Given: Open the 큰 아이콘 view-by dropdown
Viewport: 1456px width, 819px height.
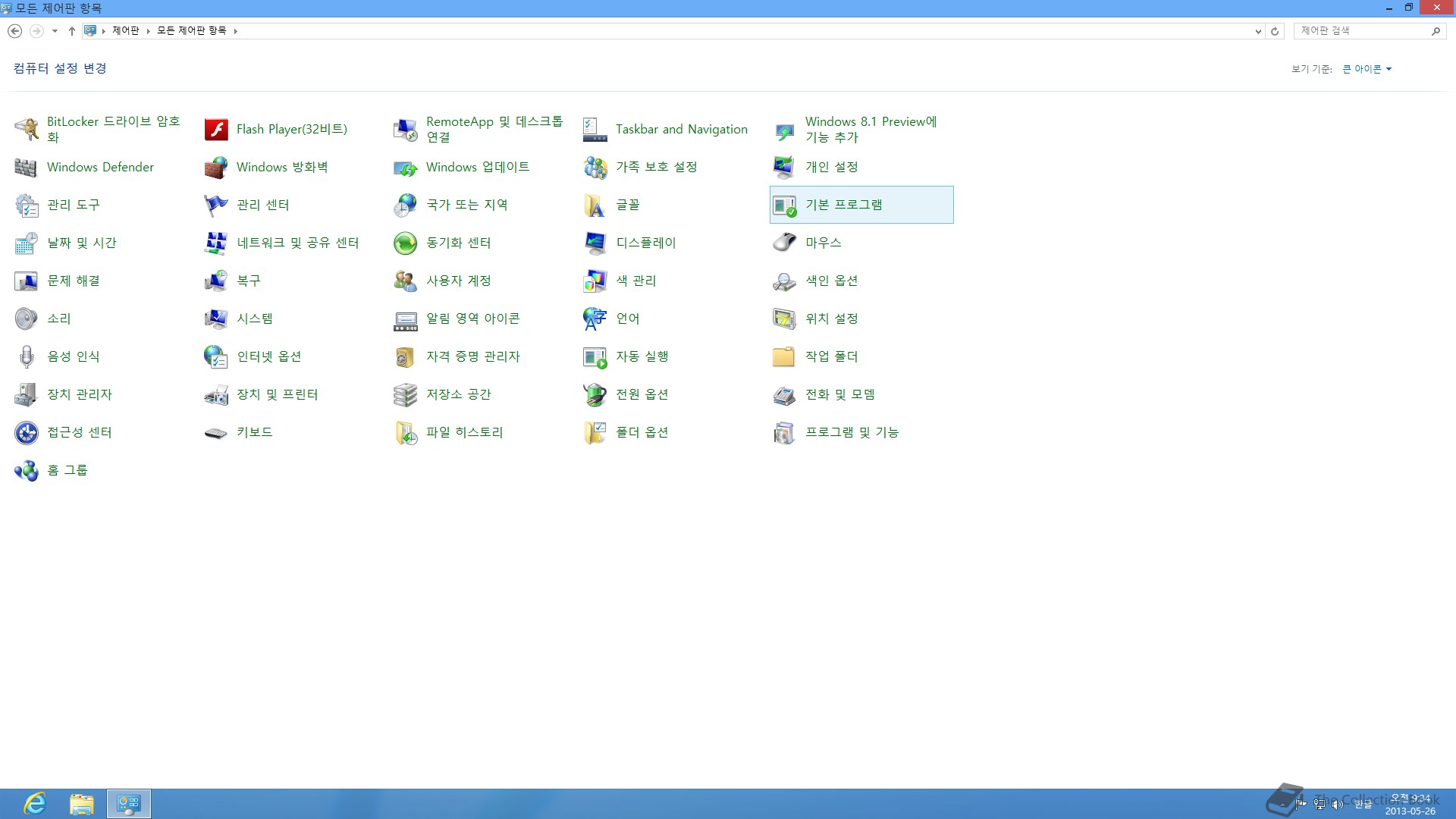Looking at the screenshot, I should (x=1367, y=69).
